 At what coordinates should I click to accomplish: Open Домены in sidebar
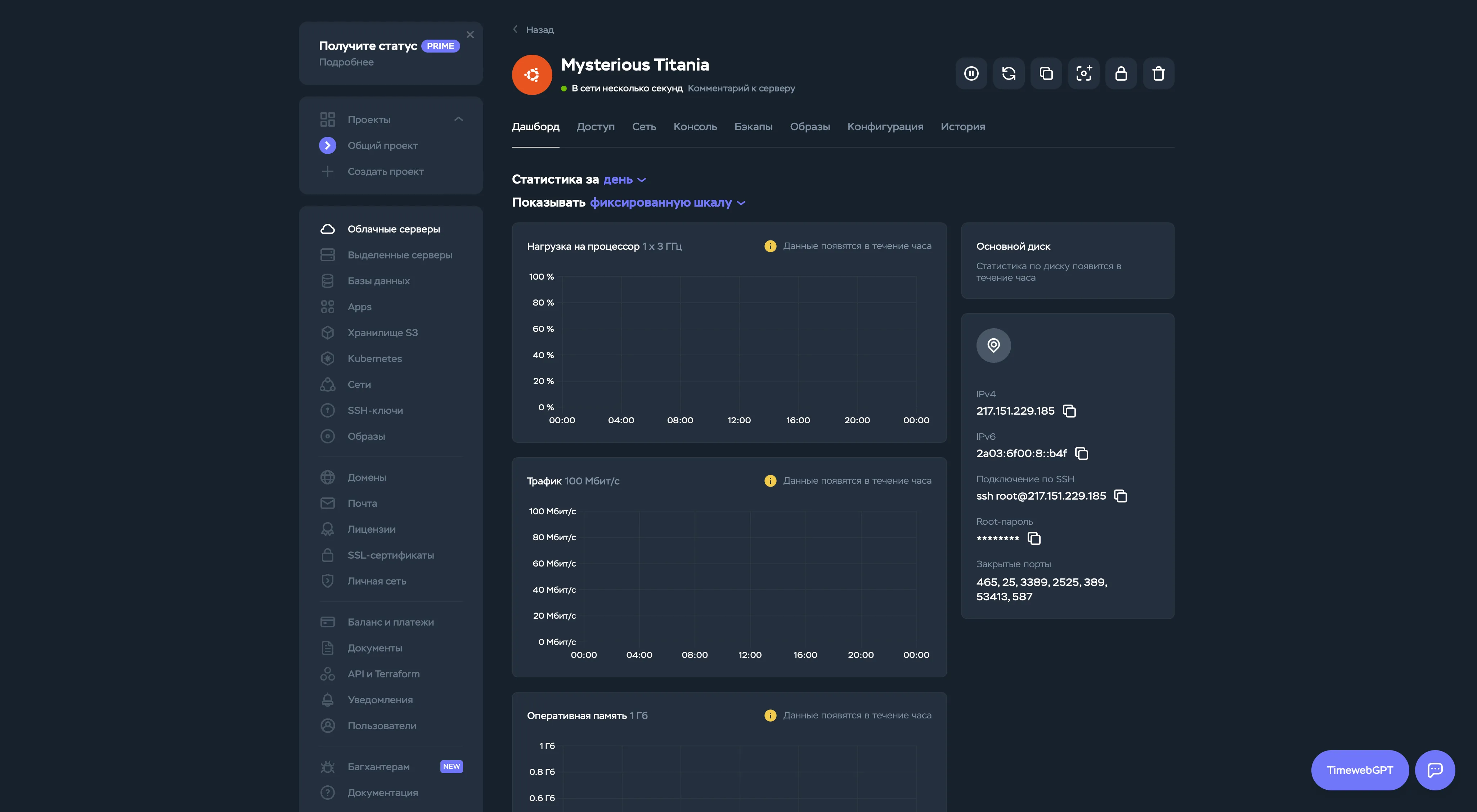point(391,477)
